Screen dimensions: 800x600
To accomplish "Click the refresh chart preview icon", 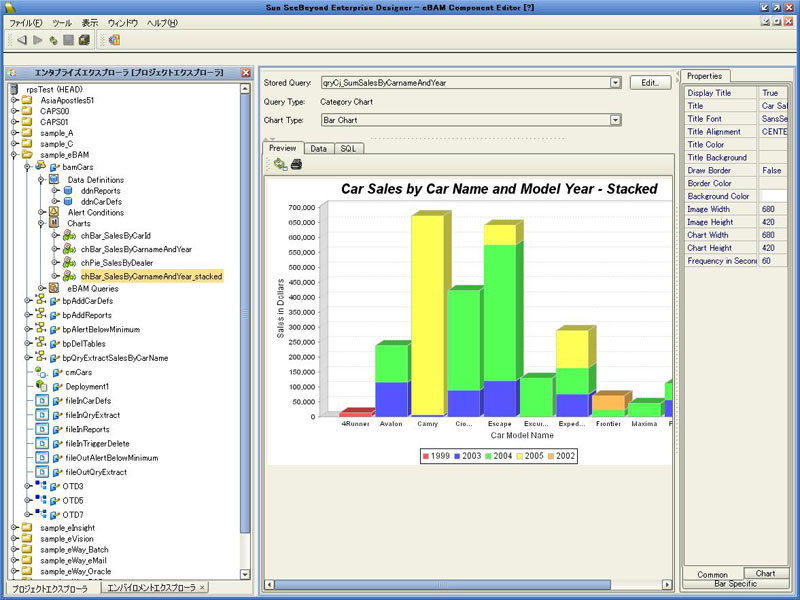I will (x=280, y=164).
